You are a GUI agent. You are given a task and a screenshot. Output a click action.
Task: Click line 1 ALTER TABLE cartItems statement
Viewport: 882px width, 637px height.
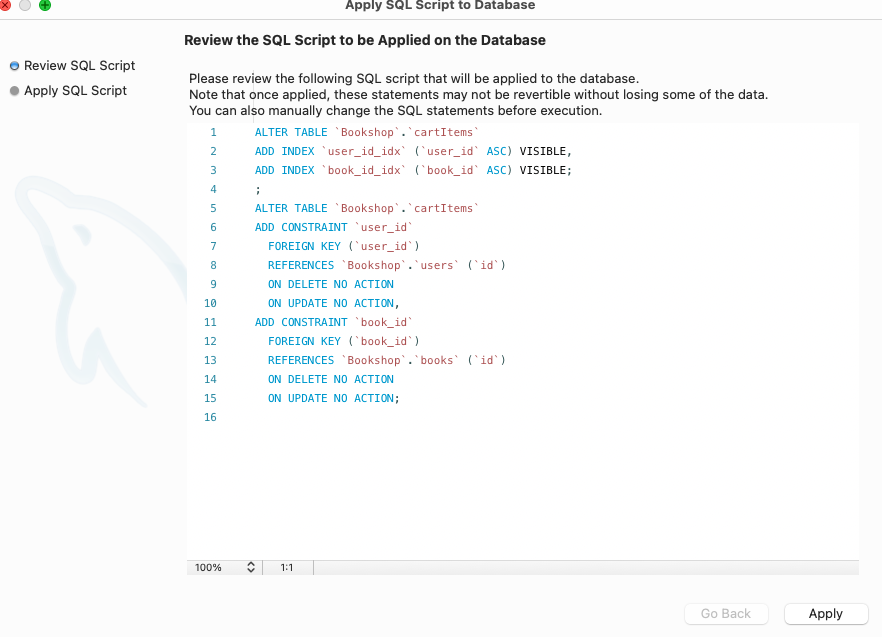367,132
